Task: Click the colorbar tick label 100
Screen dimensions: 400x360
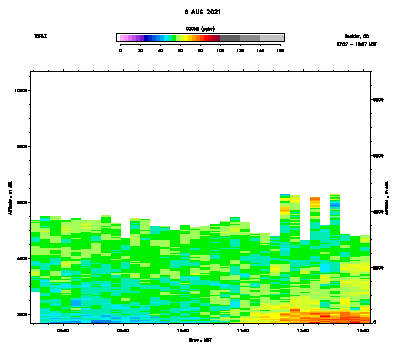Action: tap(220, 50)
